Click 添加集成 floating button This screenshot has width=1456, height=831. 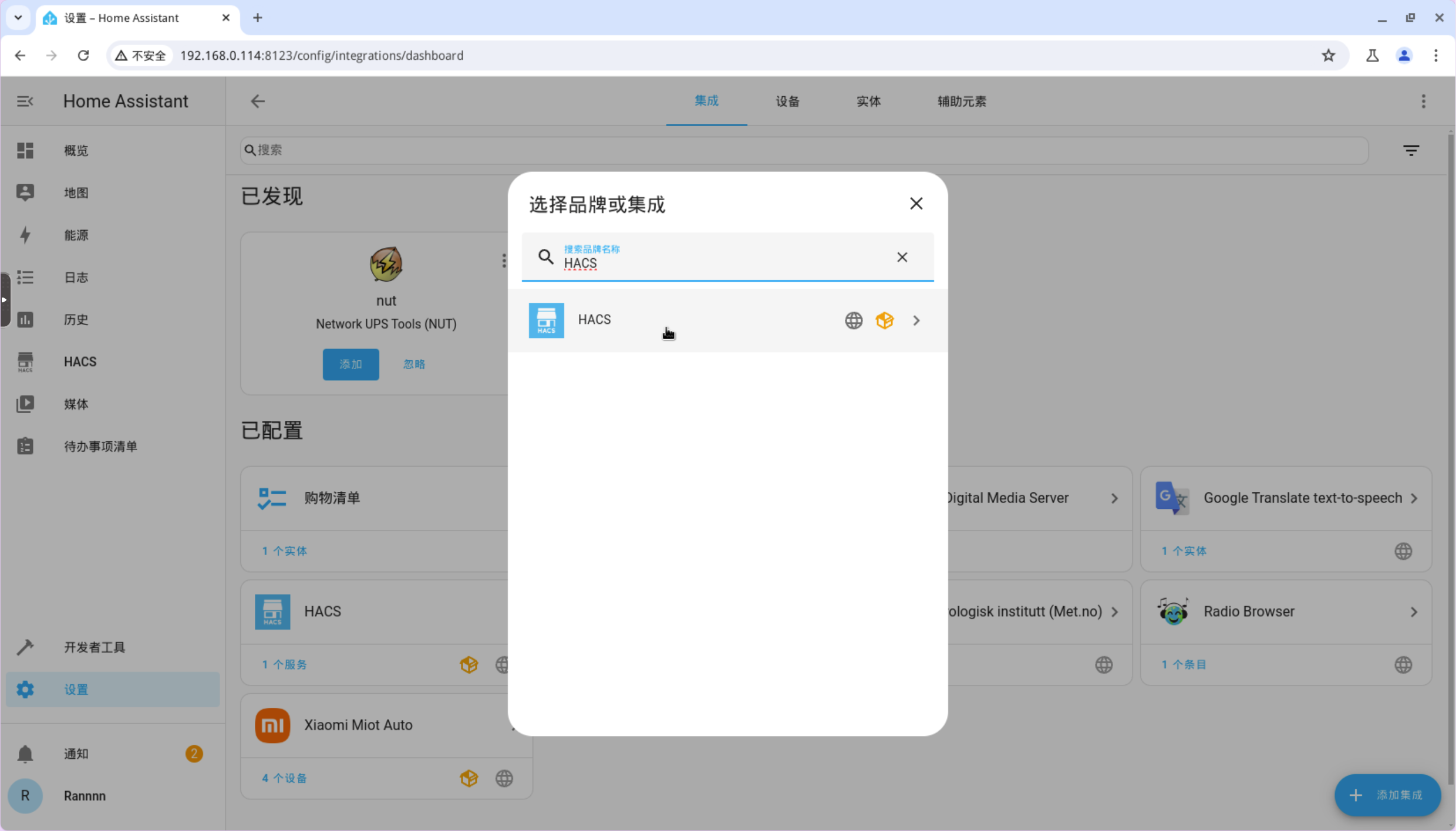pos(1387,795)
